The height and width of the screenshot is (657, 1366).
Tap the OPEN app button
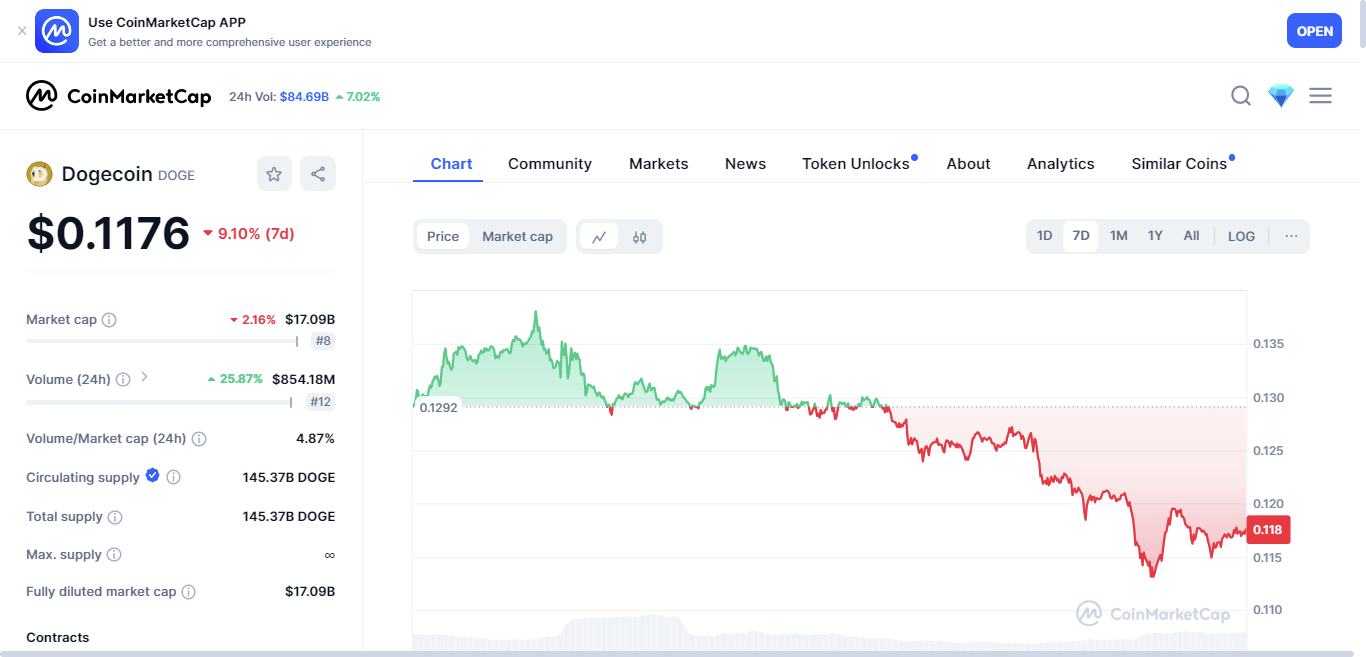click(x=1314, y=31)
